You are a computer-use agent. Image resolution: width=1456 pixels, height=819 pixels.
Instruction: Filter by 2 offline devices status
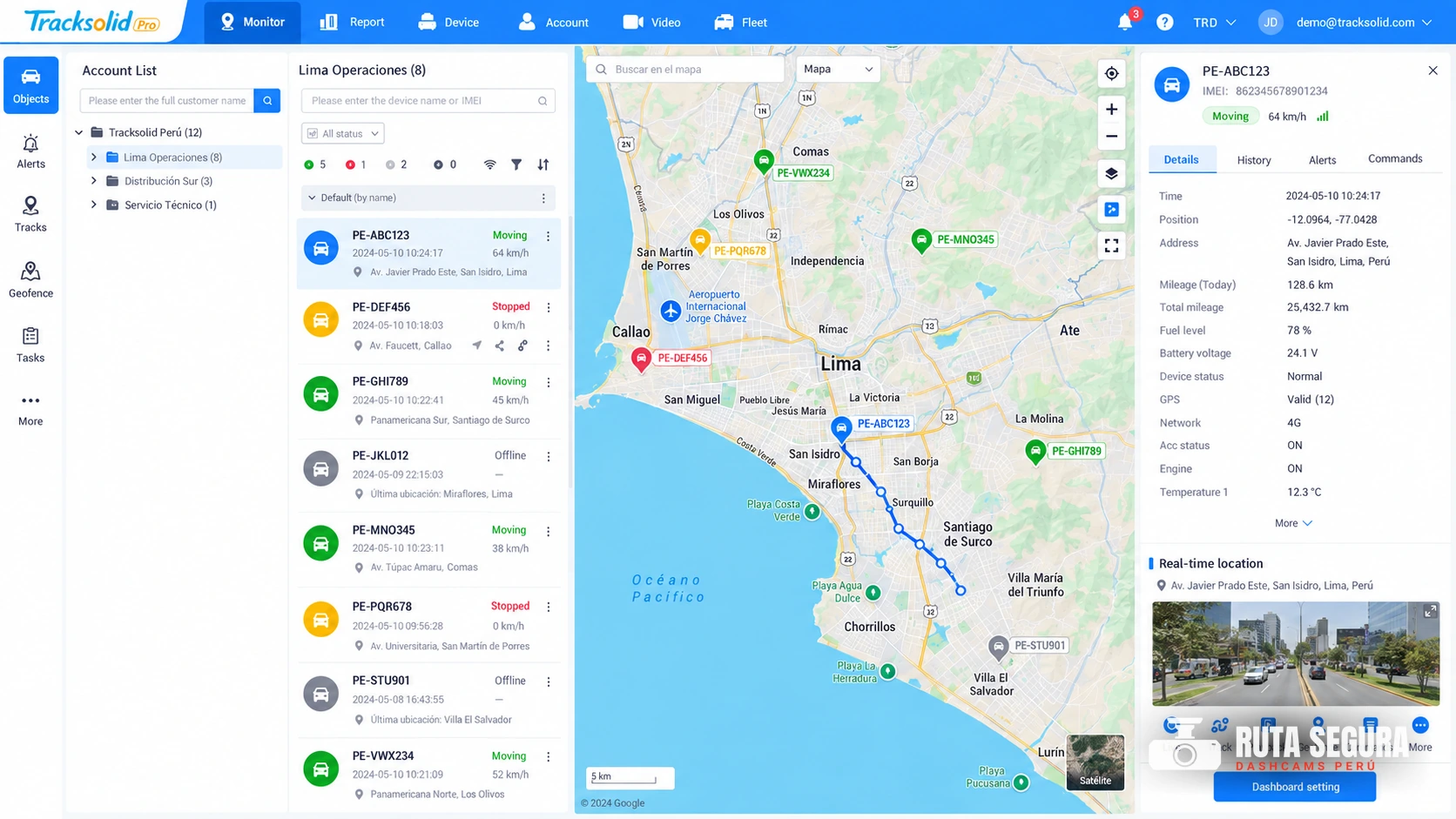tap(396, 164)
